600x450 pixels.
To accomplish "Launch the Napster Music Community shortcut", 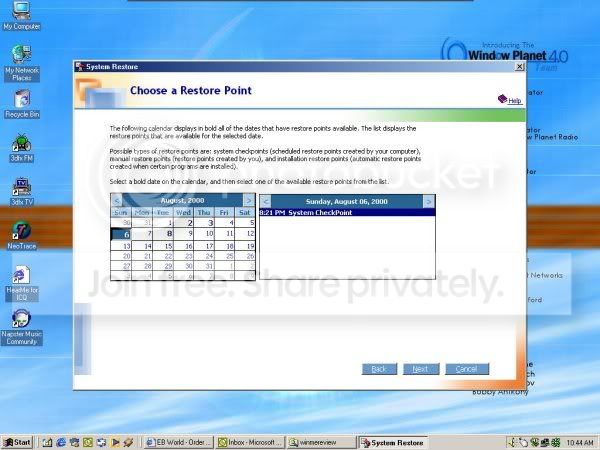I will [21, 328].
